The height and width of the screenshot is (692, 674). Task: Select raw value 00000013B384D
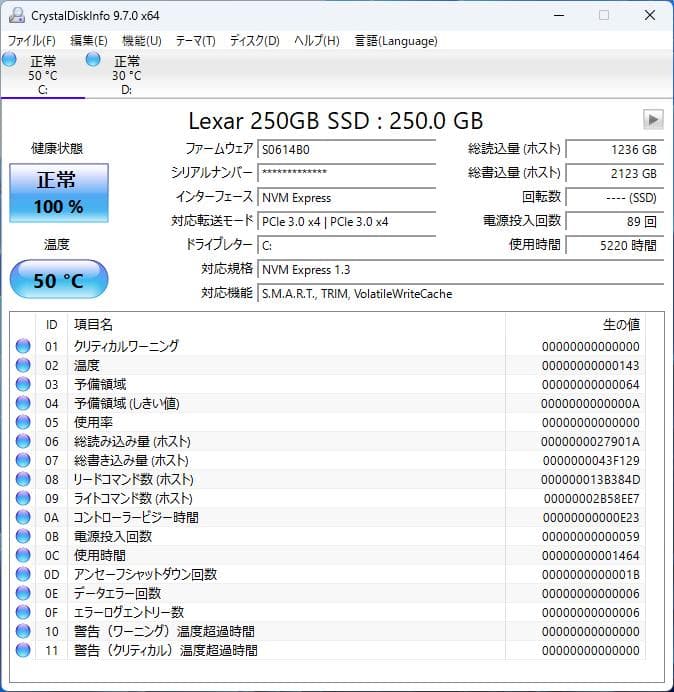pyautogui.click(x=590, y=479)
